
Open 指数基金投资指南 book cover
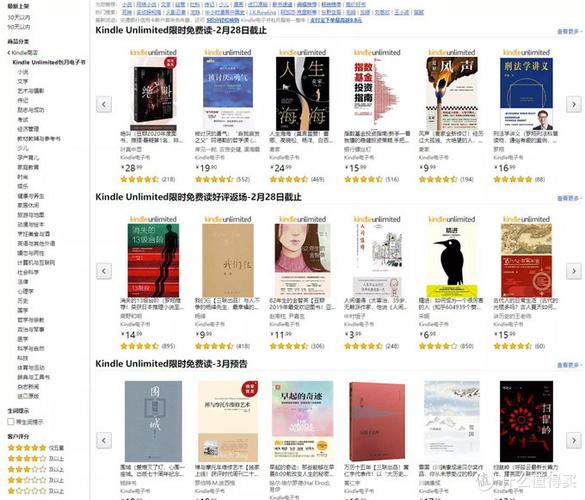tap(377, 93)
